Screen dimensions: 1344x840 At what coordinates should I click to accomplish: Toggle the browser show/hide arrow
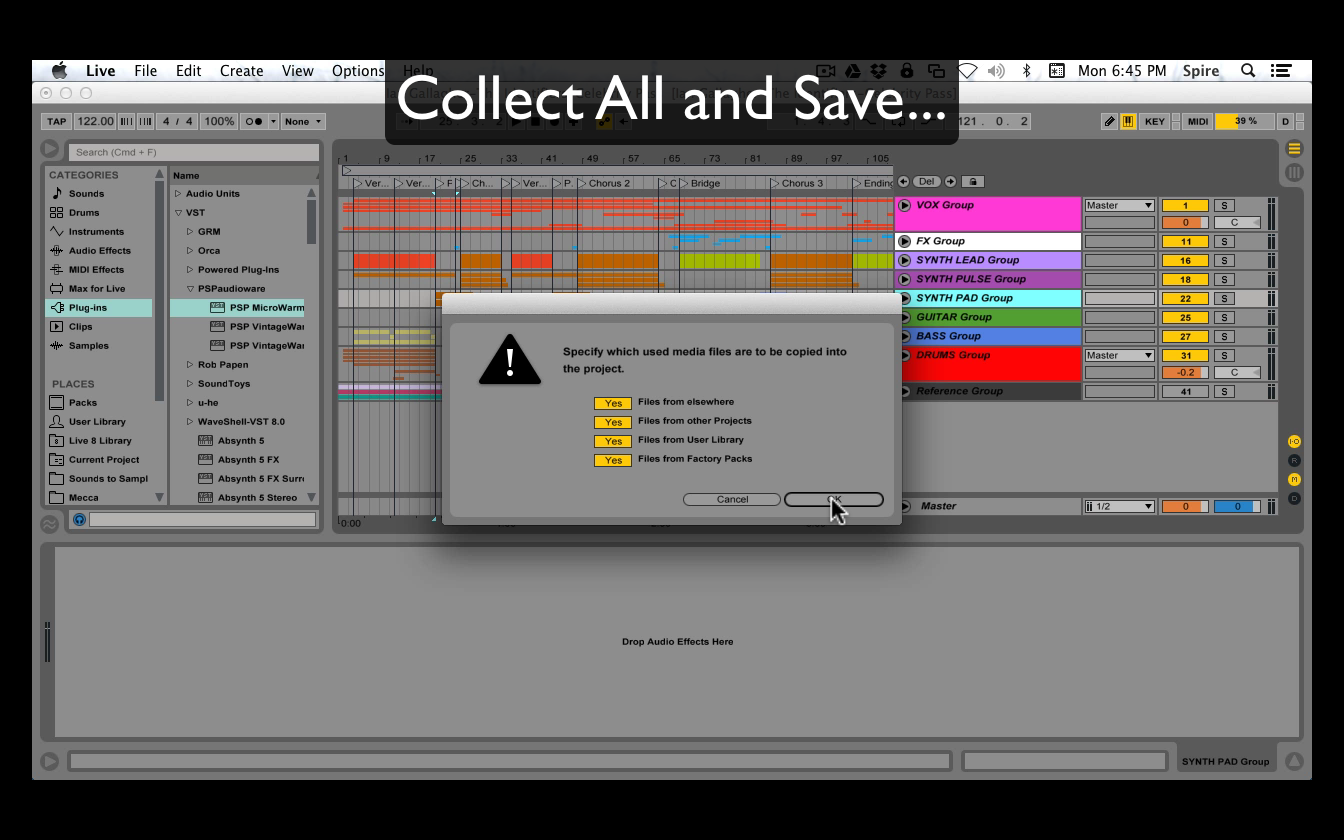(x=49, y=149)
